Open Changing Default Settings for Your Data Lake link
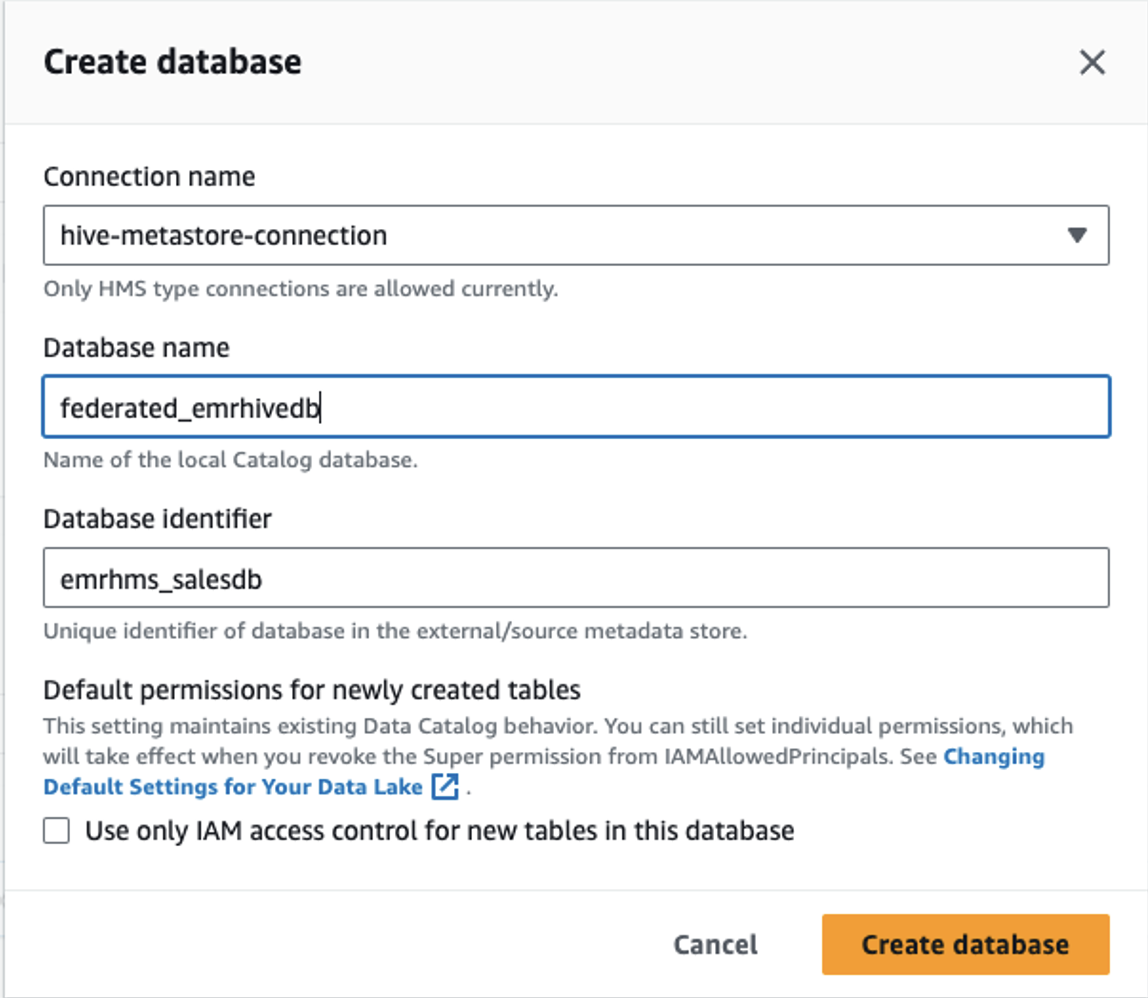 (232, 787)
